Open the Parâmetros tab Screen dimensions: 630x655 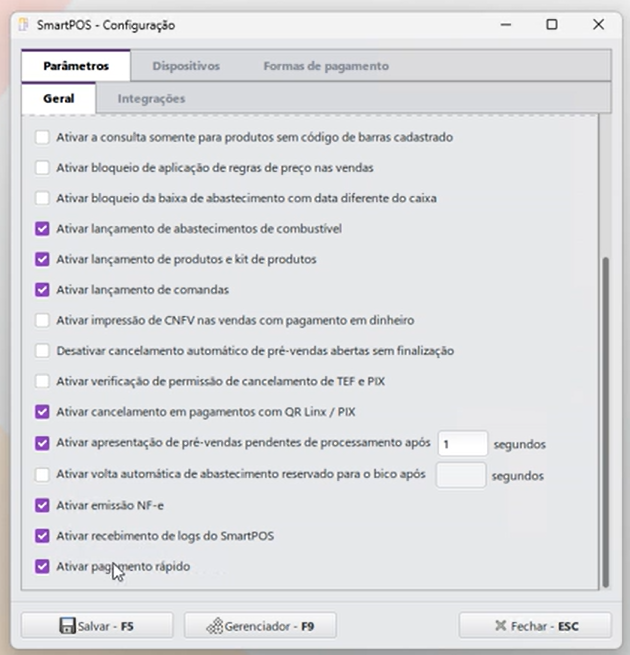pyautogui.click(x=76, y=66)
